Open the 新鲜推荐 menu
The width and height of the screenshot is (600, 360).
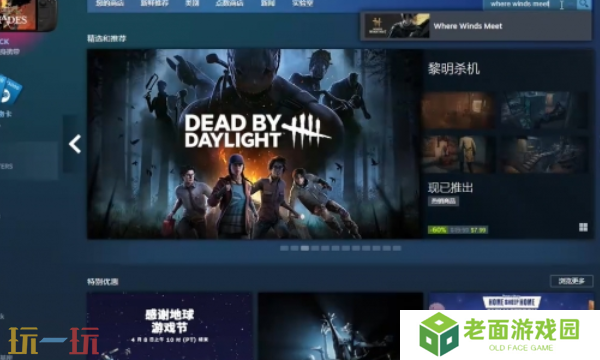coord(155,3)
